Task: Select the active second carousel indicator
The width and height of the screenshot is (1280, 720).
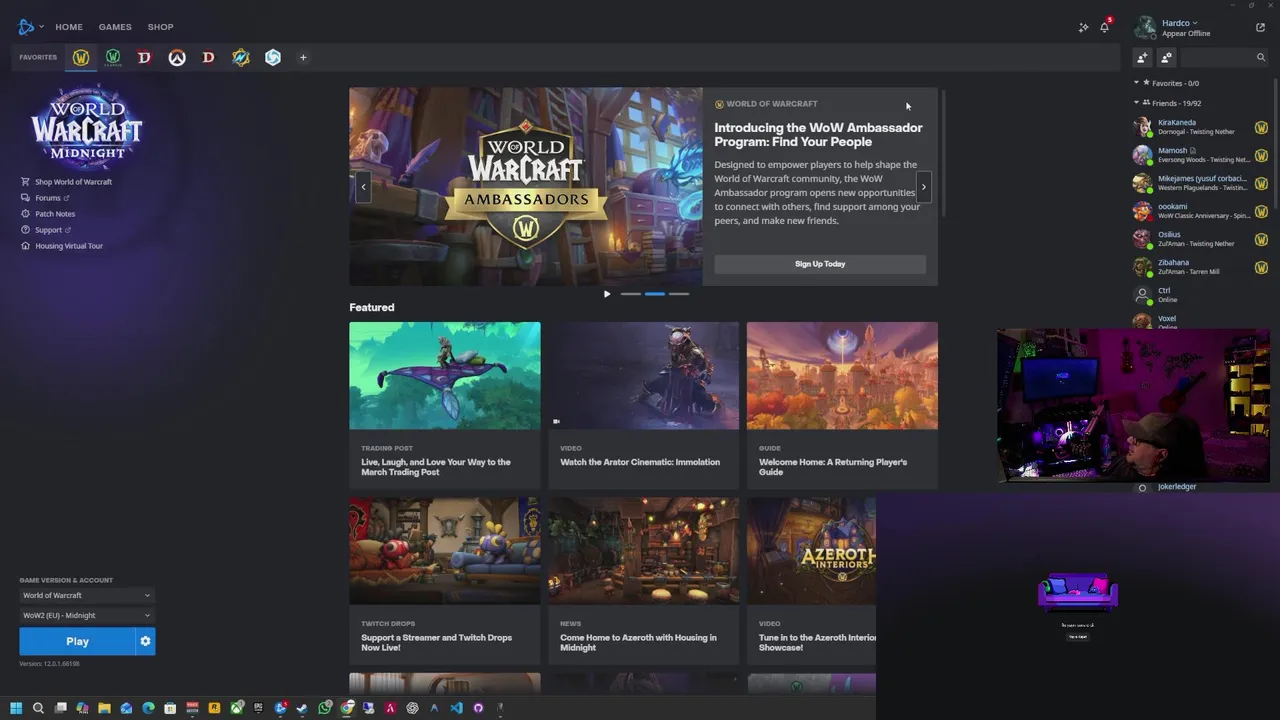Action: coord(655,294)
